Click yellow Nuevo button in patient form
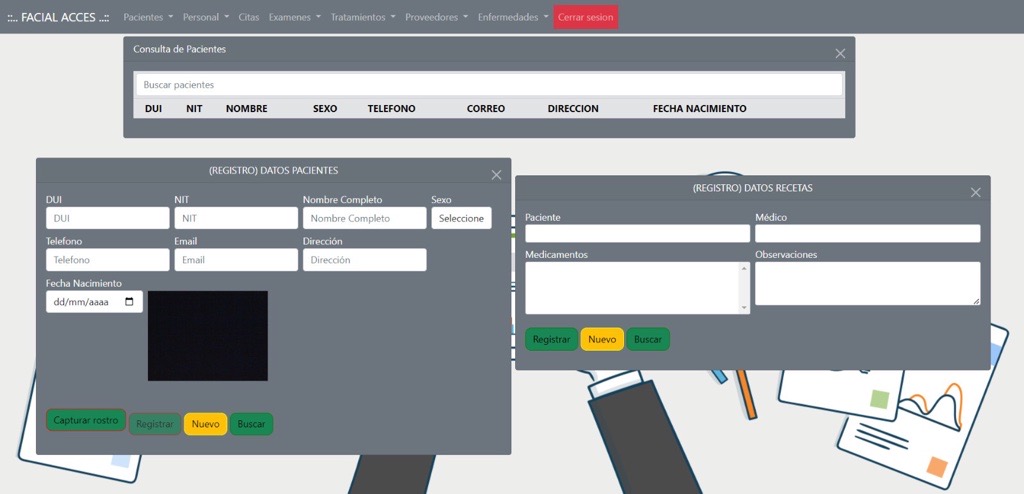Screen dimensions: 1024x494 click(205, 424)
